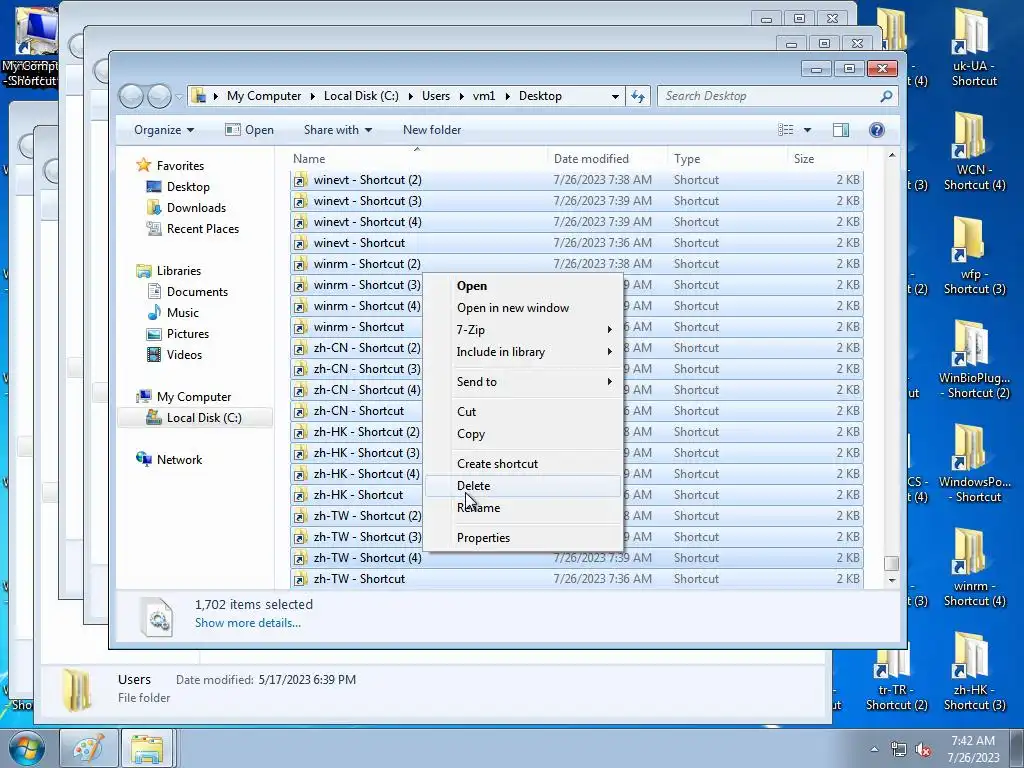Open Properties from the context menu

(522, 538)
